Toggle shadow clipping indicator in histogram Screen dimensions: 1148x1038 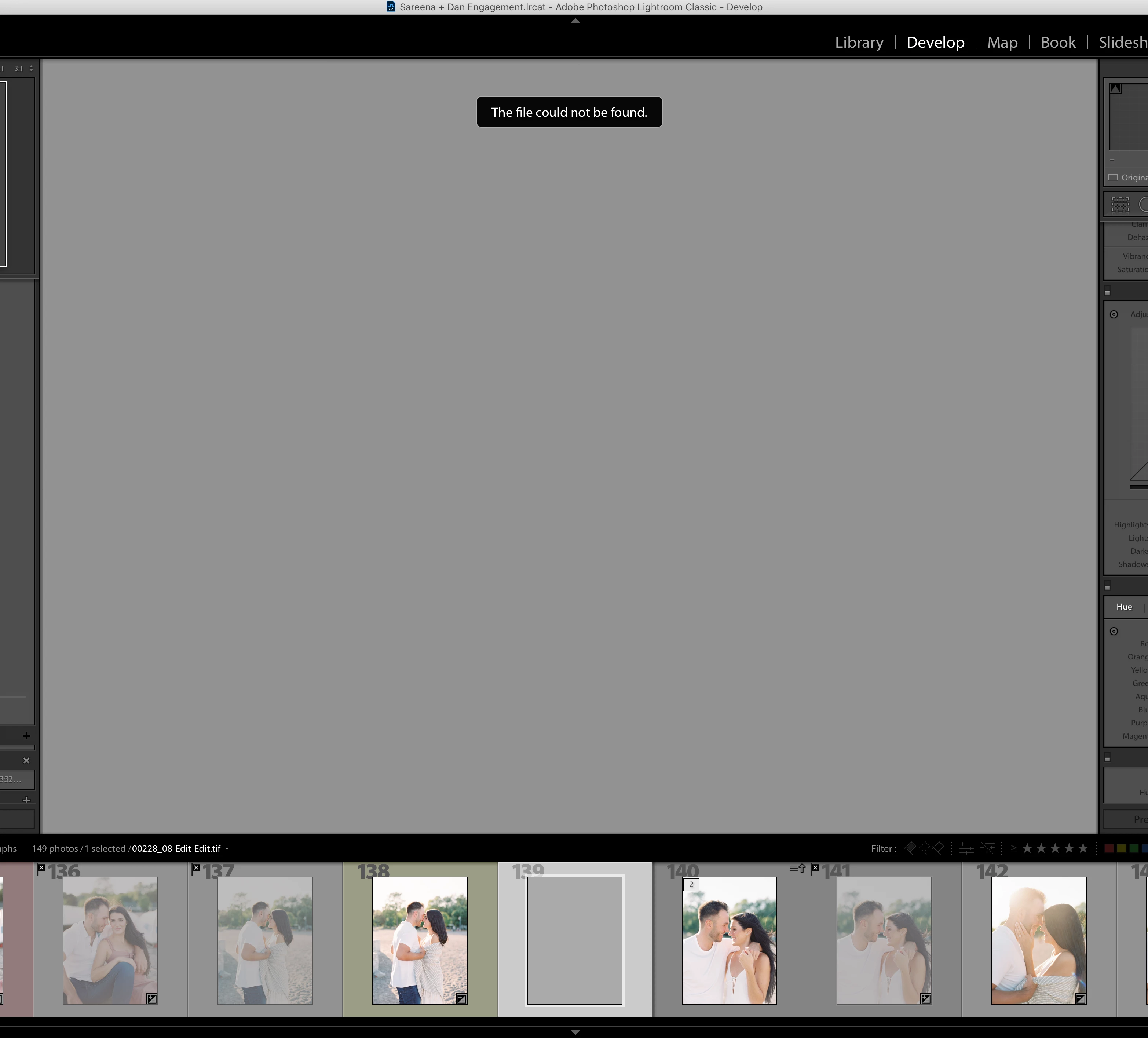click(x=1116, y=89)
